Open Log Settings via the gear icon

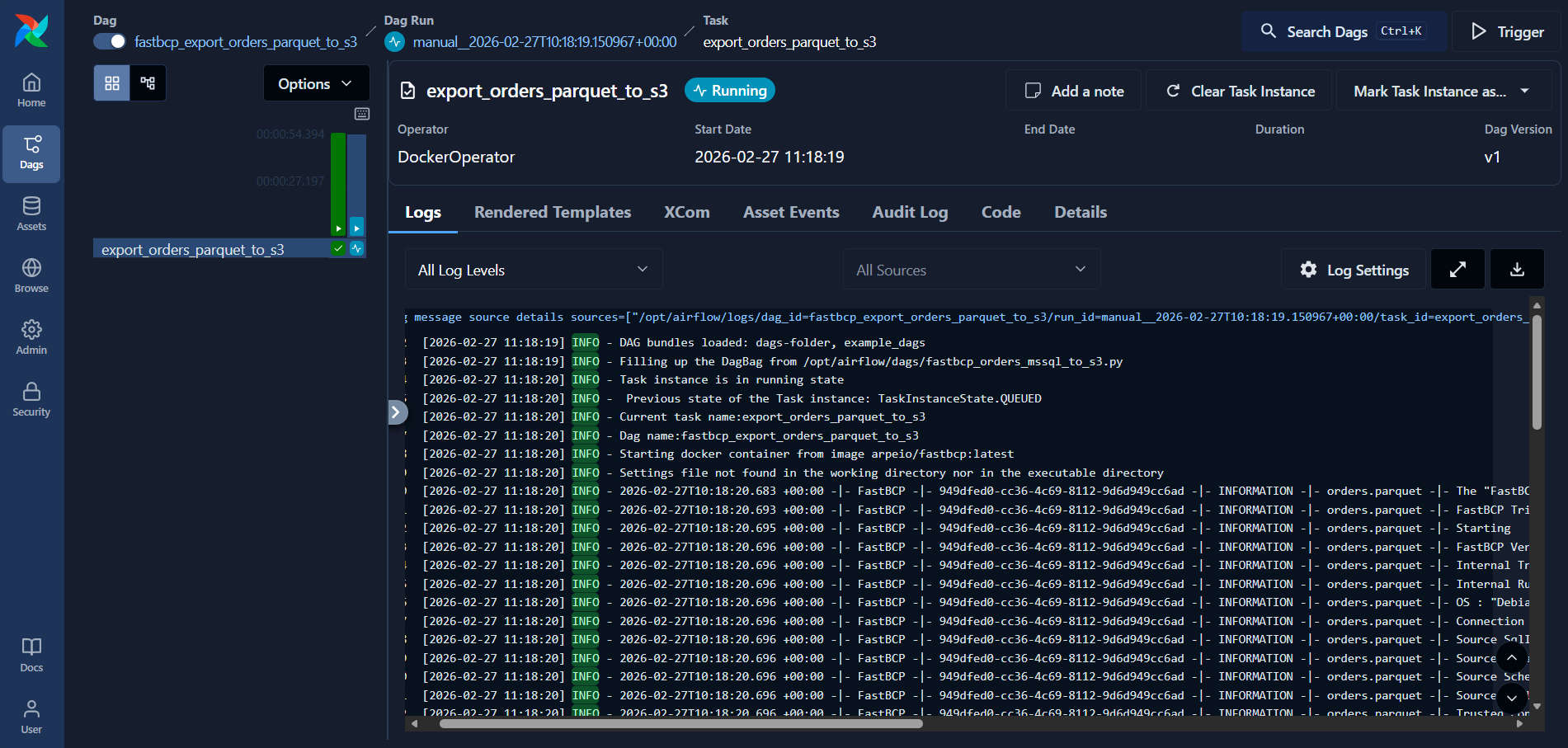tap(1352, 269)
